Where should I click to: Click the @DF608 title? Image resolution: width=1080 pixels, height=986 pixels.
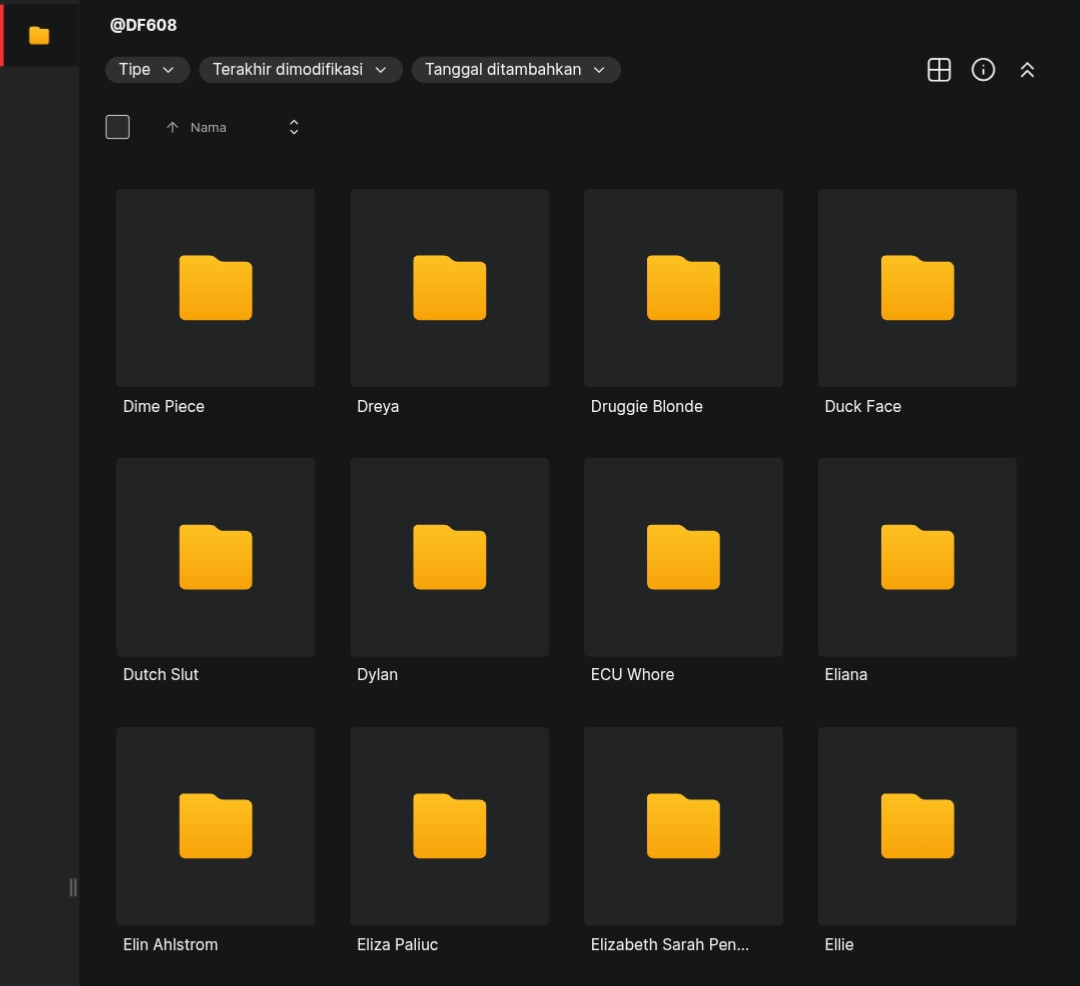point(143,25)
